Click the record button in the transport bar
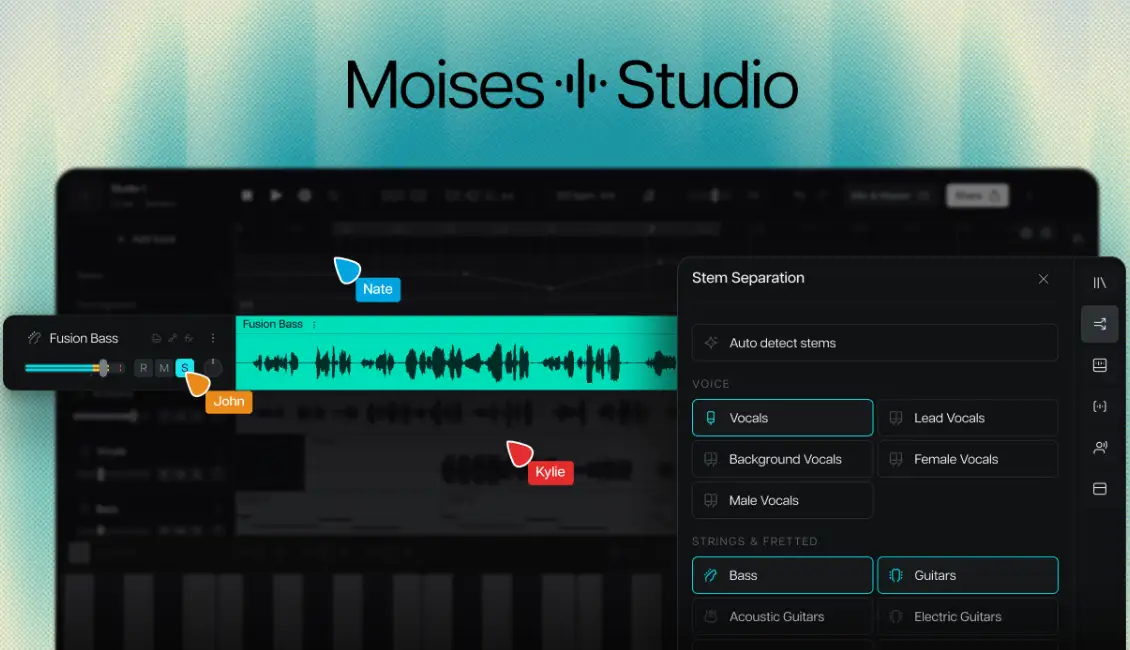Screen dimensions: 1130x650 pyautogui.click(x=305, y=195)
